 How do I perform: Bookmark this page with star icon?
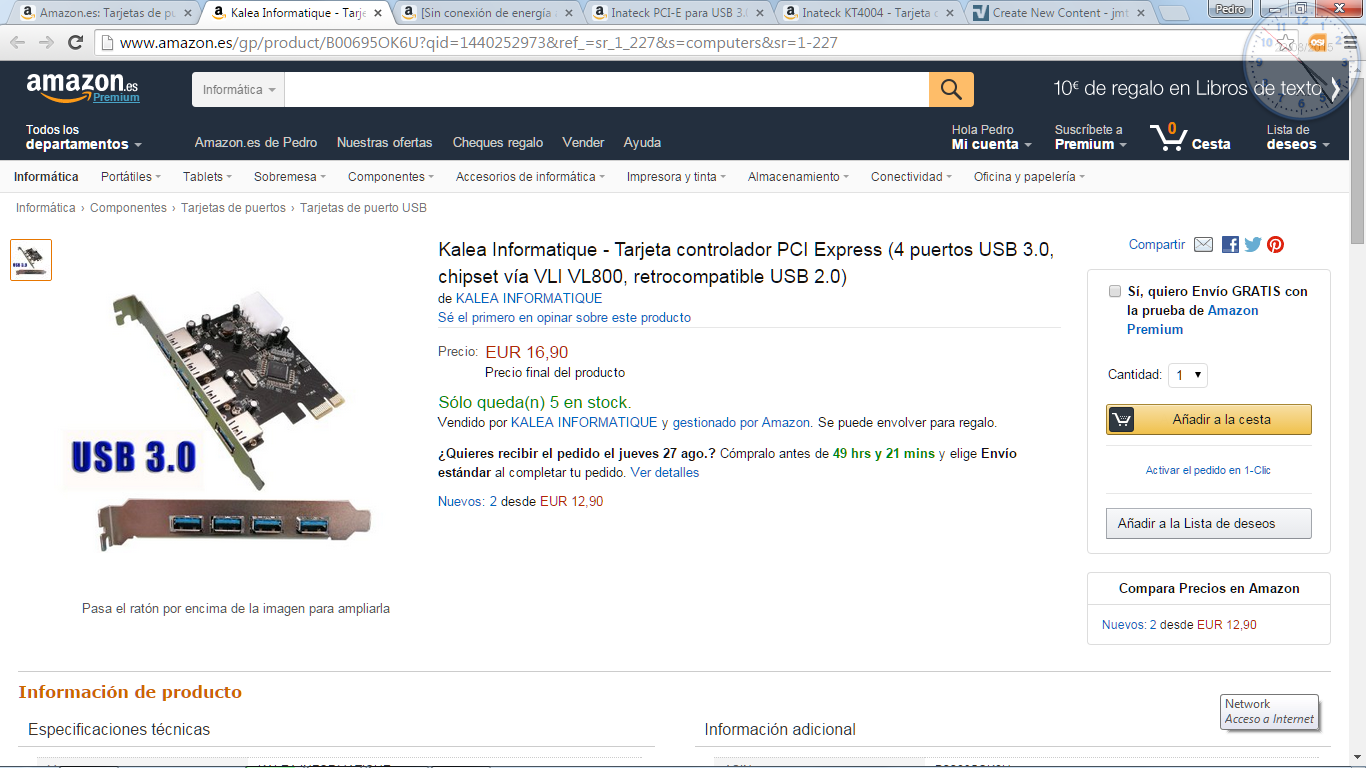1287,43
